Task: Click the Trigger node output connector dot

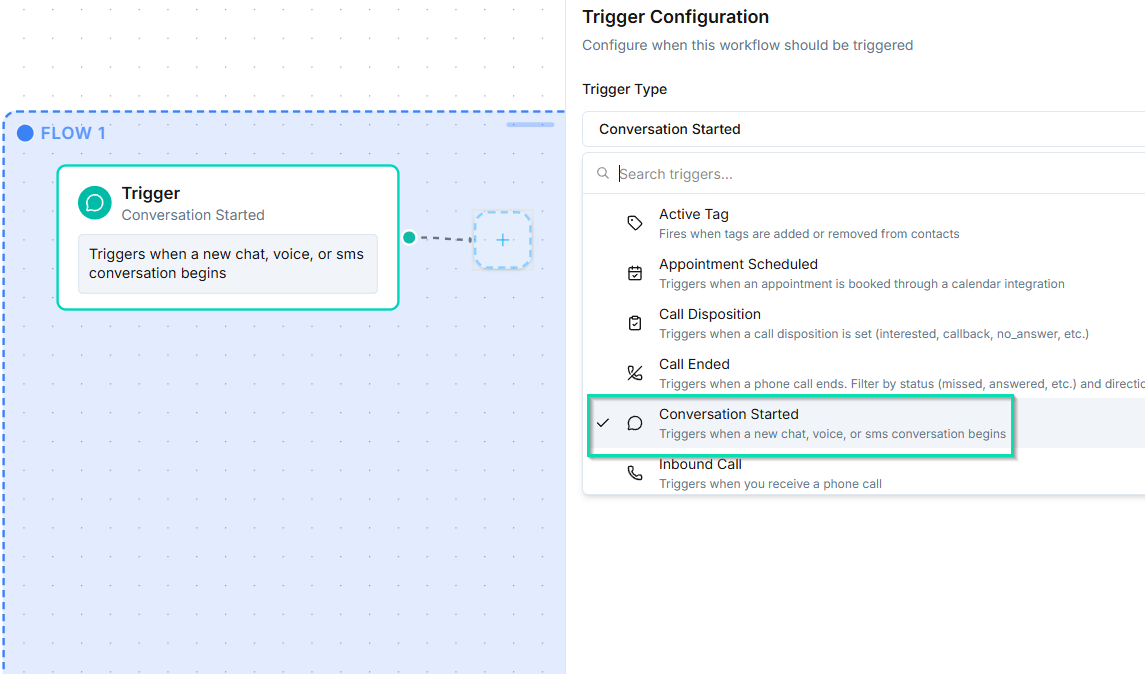Action: coord(409,237)
